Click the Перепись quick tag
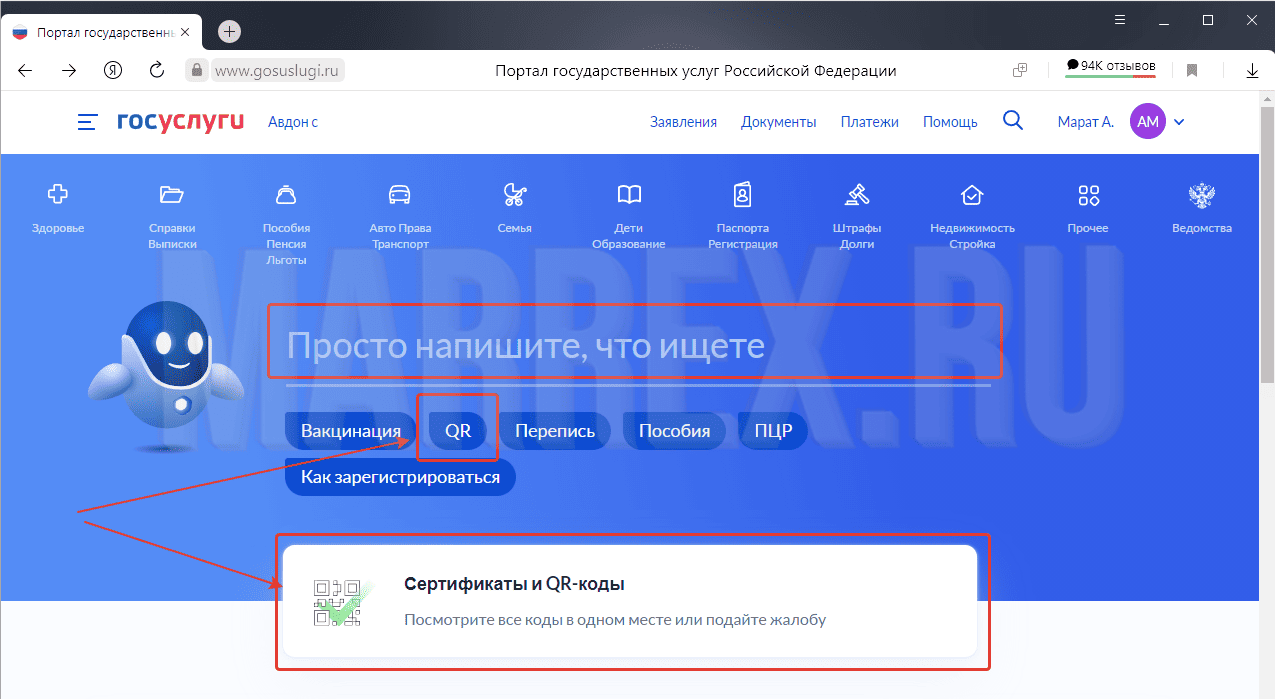This screenshot has width=1275, height=699. pyautogui.click(x=555, y=431)
